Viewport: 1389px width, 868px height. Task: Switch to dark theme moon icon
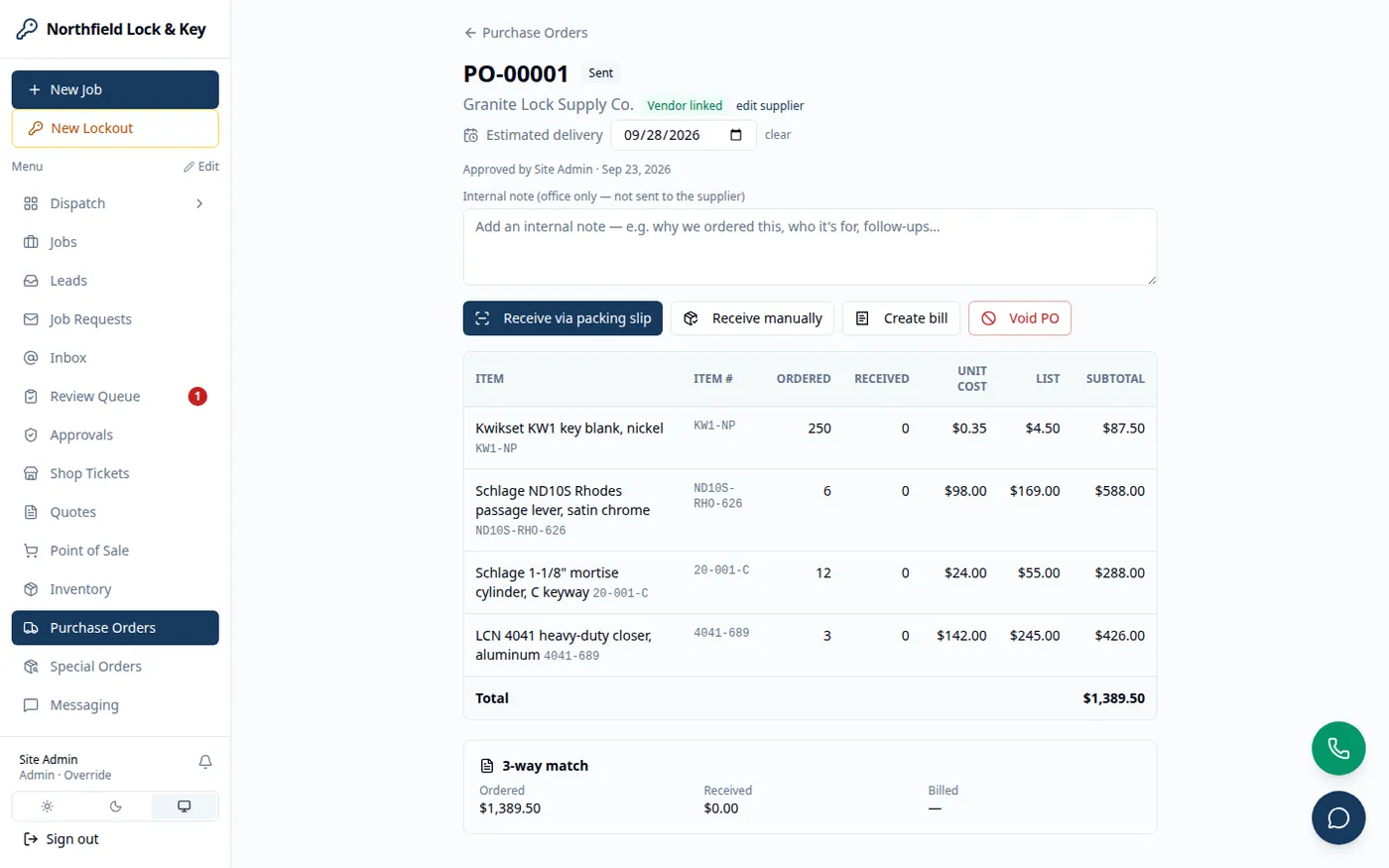tap(115, 806)
